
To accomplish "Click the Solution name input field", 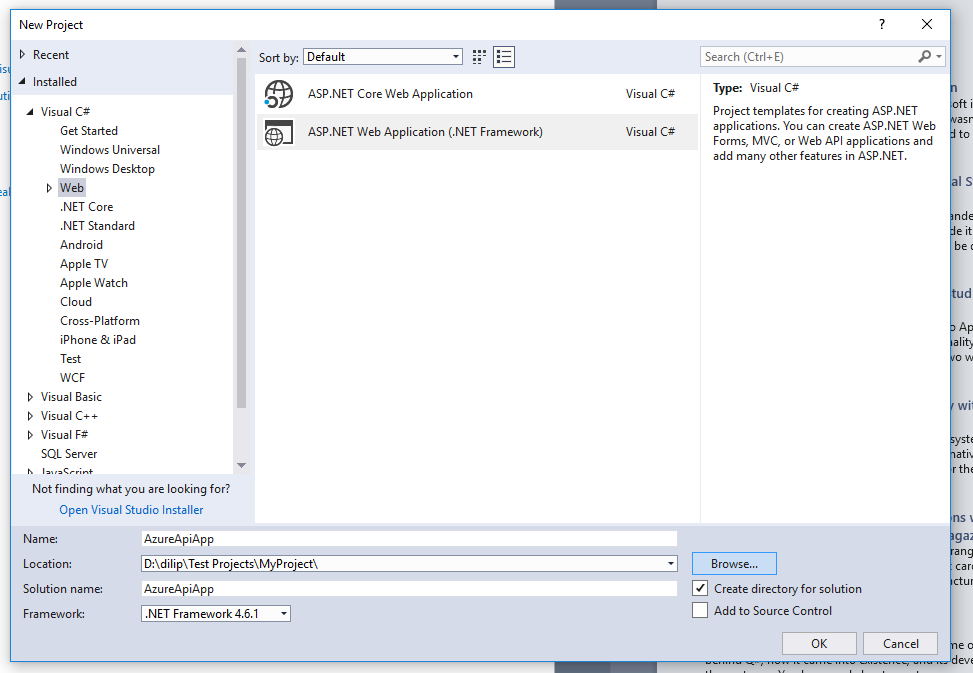I will (409, 589).
